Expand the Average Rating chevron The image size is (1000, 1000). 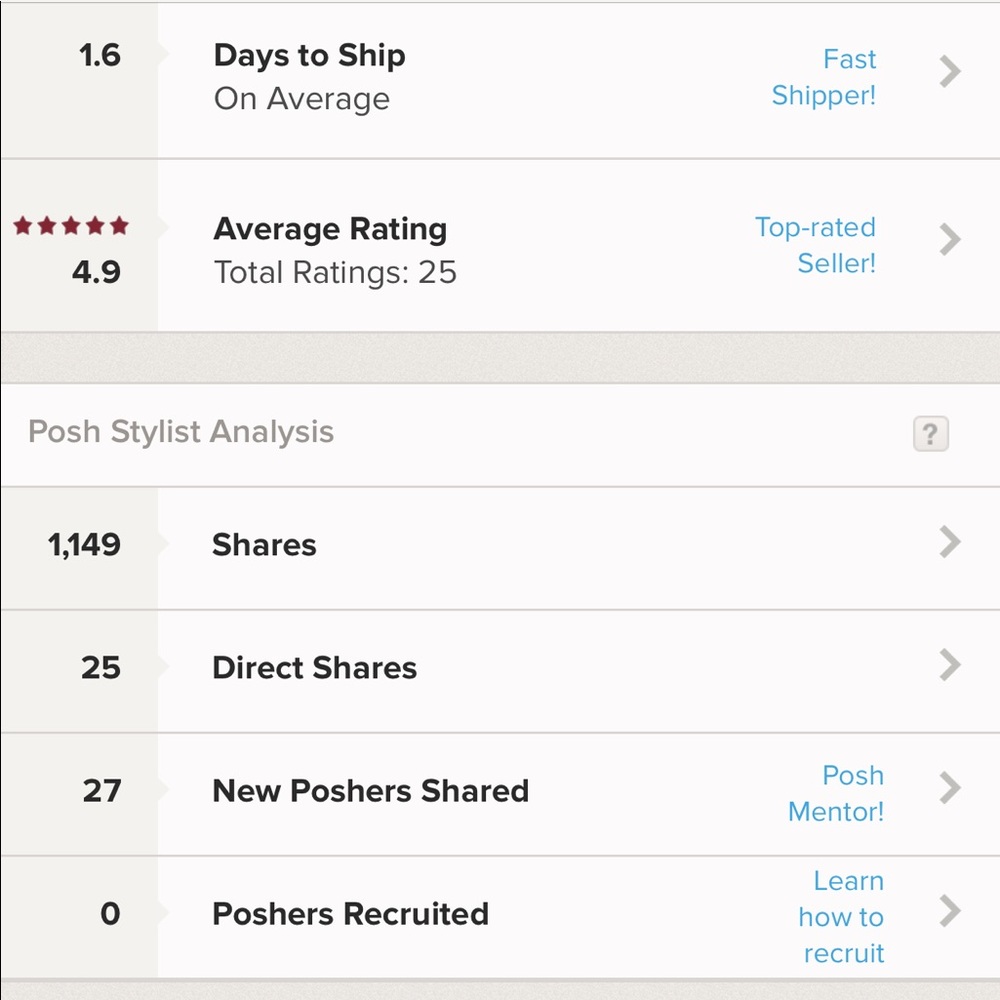[950, 240]
